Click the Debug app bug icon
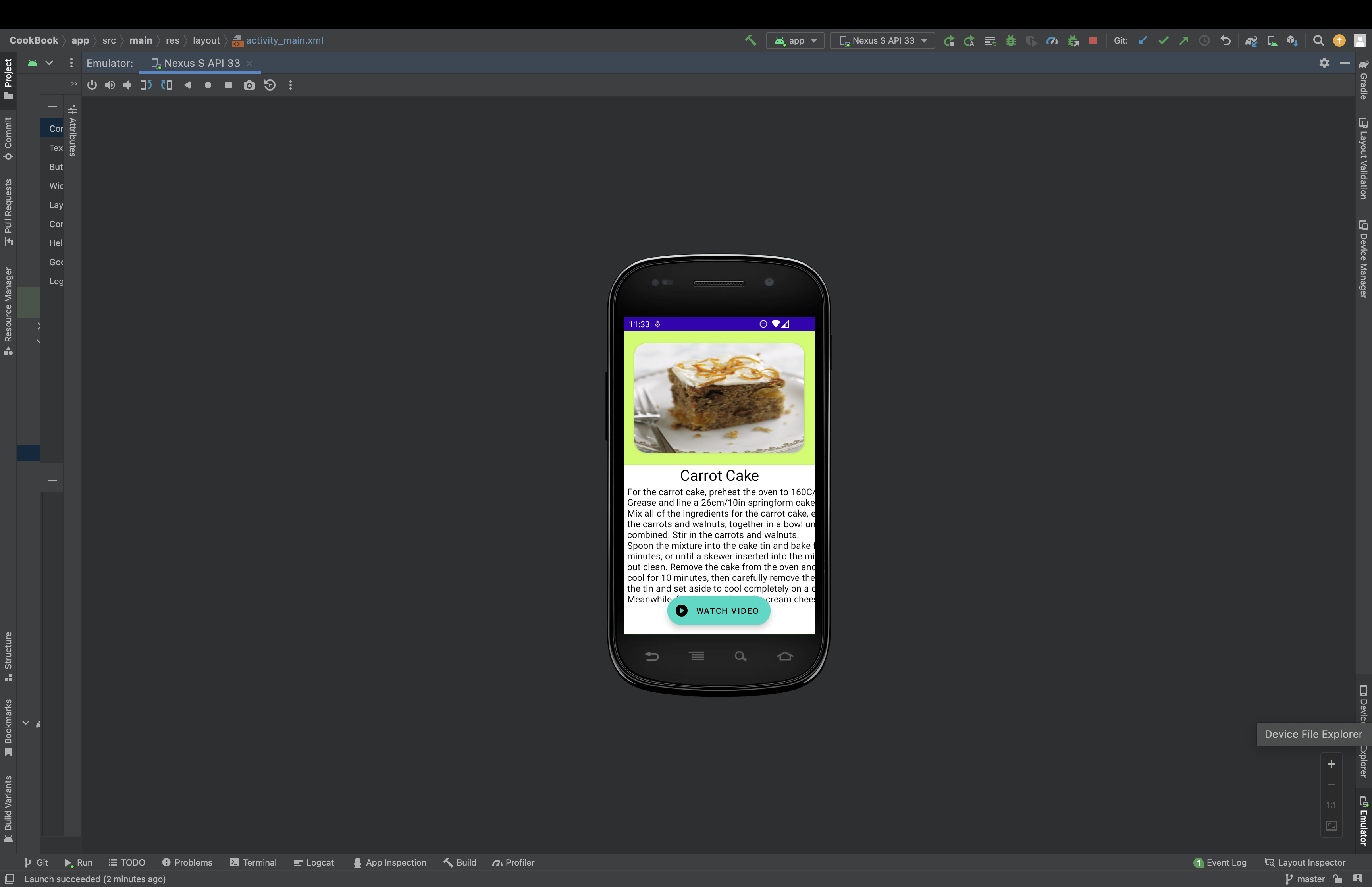 coord(1010,40)
